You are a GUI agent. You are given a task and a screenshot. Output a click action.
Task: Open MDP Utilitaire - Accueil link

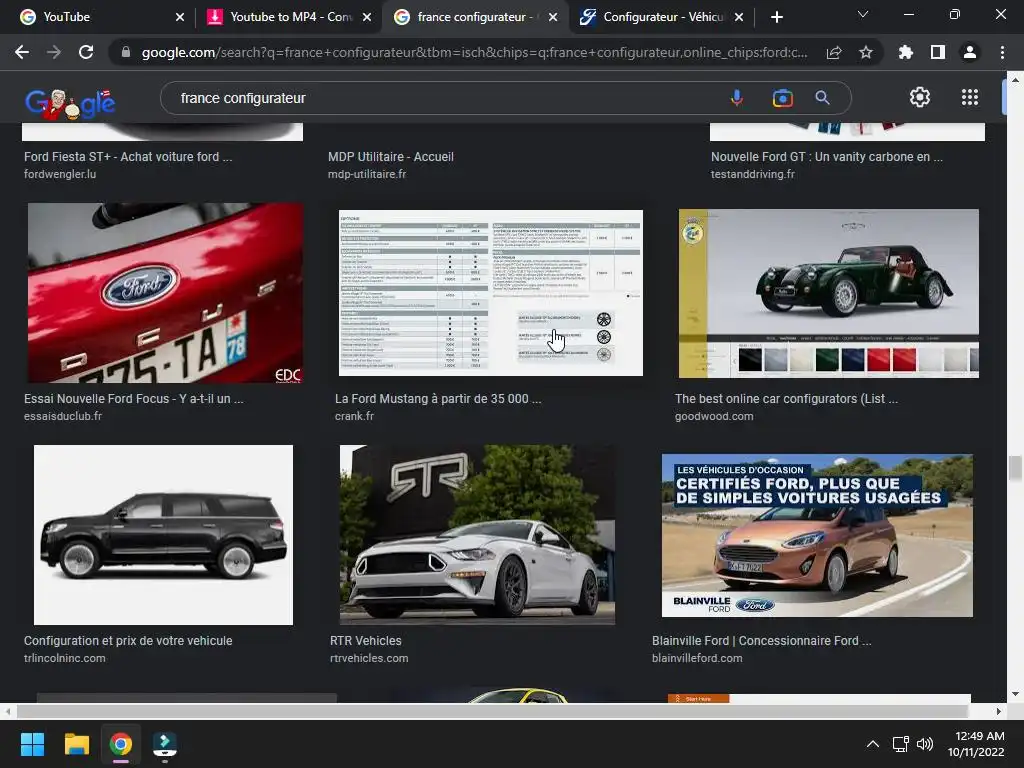pyautogui.click(x=391, y=157)
